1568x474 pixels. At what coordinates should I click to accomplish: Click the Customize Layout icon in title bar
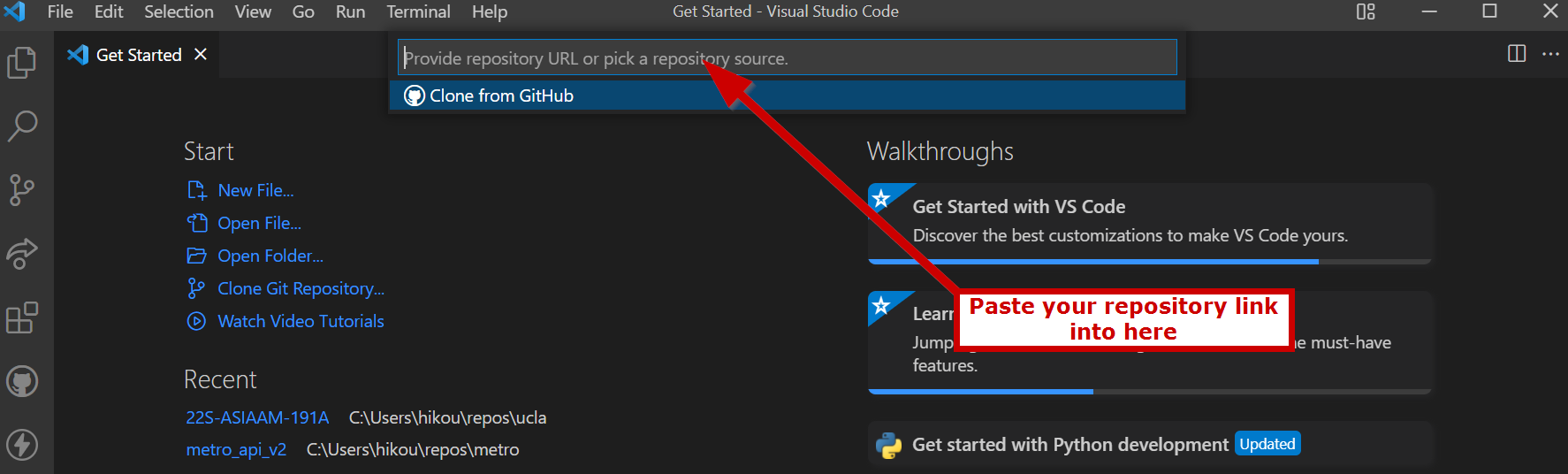1366,11
